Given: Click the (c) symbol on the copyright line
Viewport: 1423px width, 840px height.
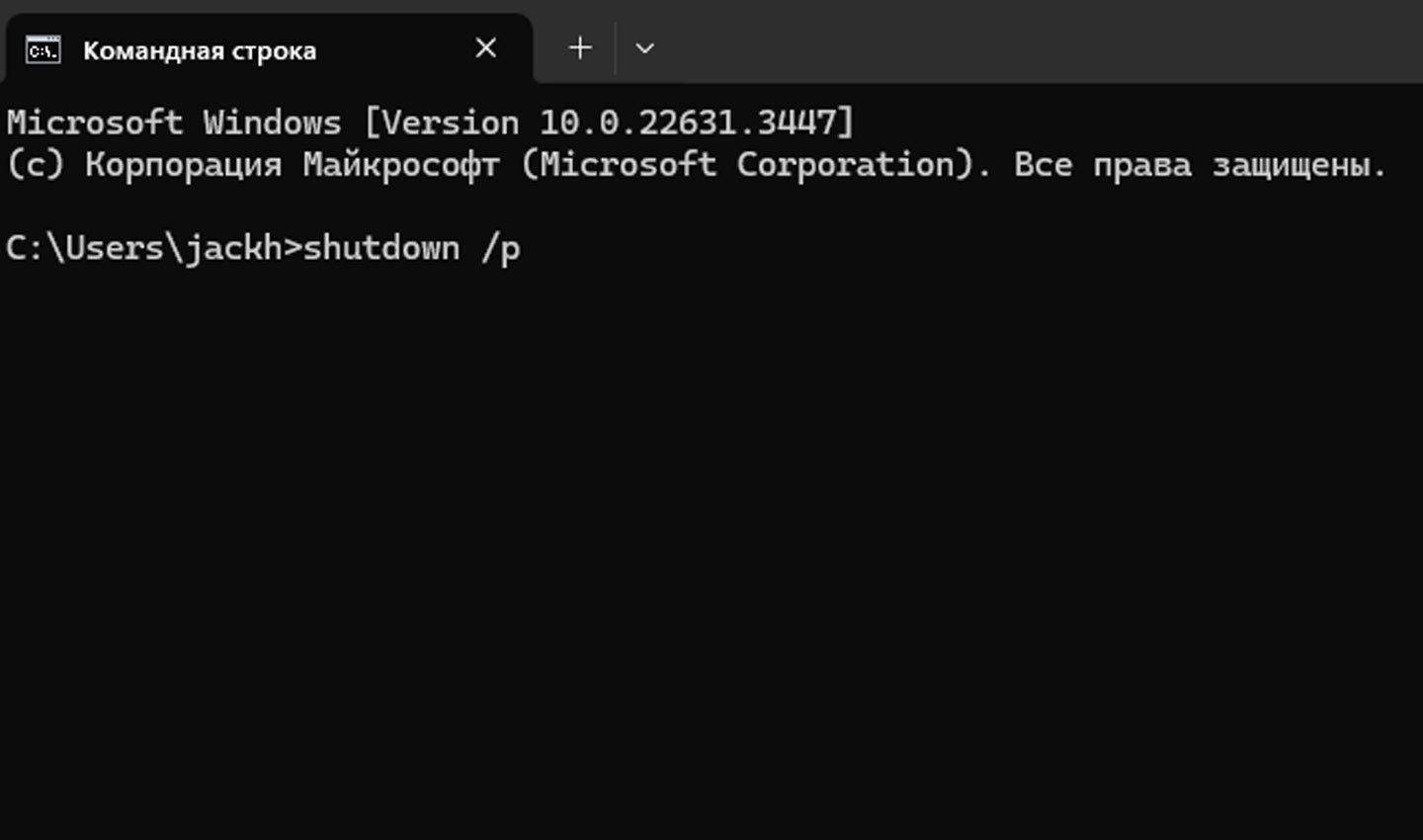Looking at the screenshot, I should point(35,164).
